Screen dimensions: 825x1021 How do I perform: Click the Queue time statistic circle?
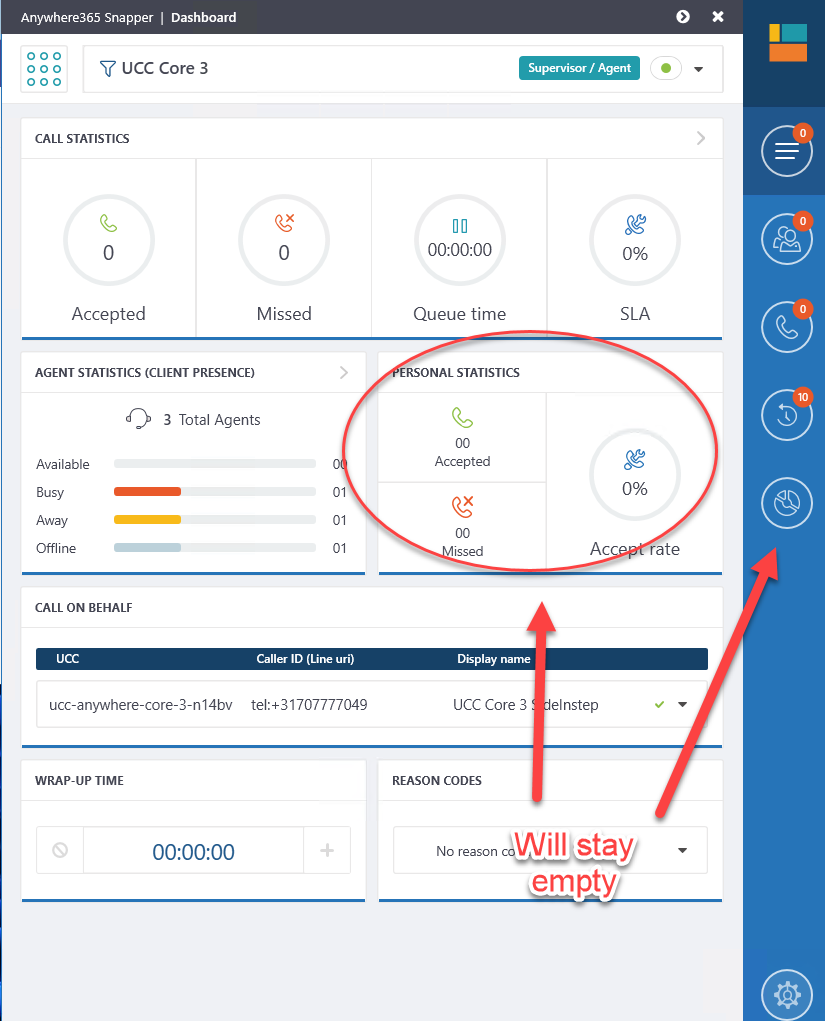(x=460, y=240)
